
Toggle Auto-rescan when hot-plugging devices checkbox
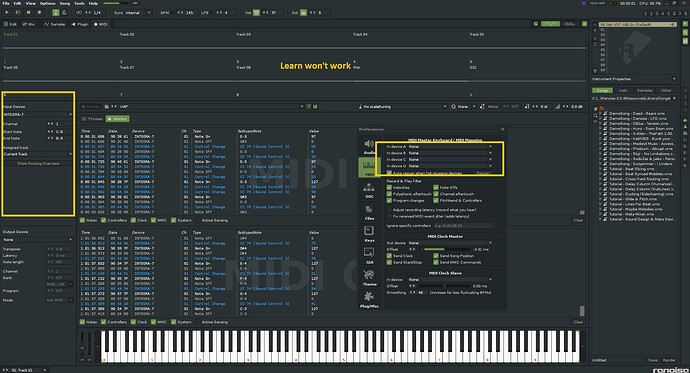point(389,173)
